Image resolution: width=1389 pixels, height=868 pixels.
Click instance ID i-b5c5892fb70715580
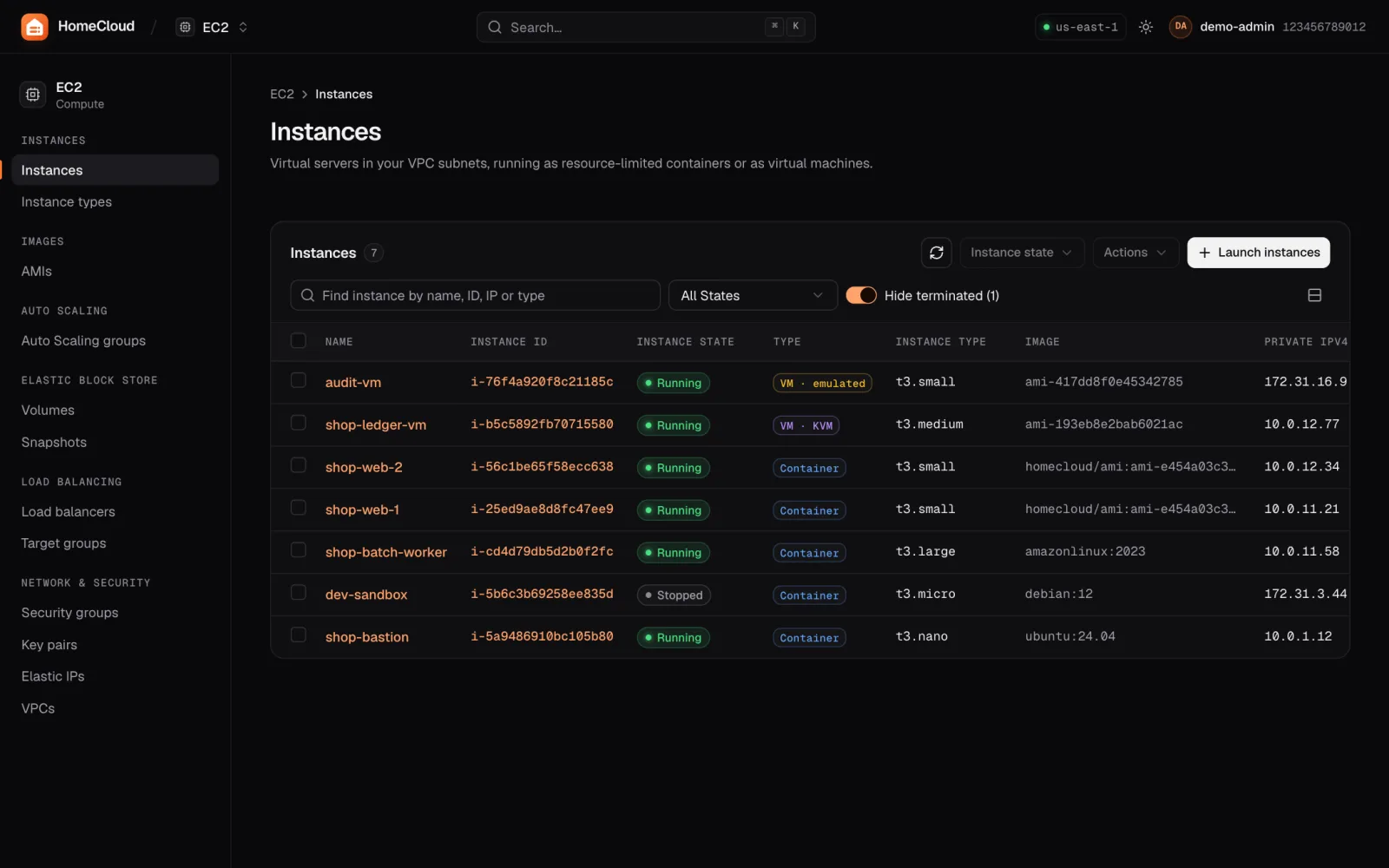[542, 424]
